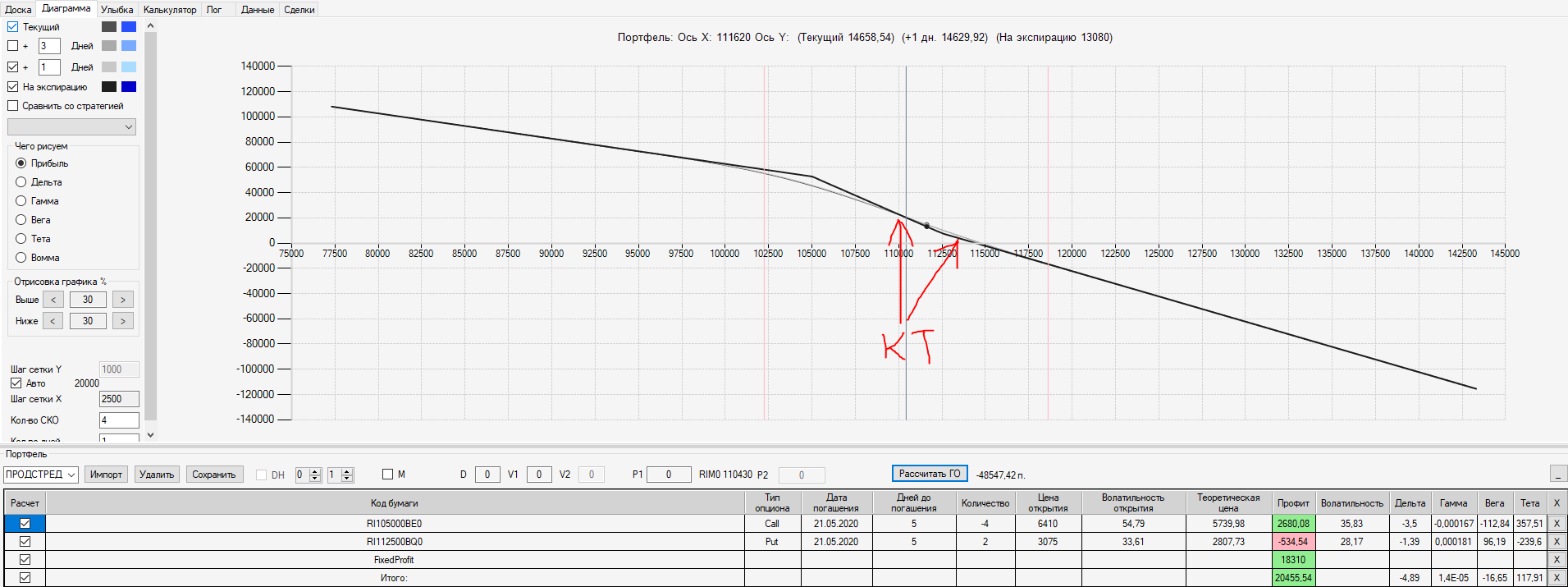Click the first DH stepper showing 0
This screenshot has width=1568, height=587.
(308, 475)
